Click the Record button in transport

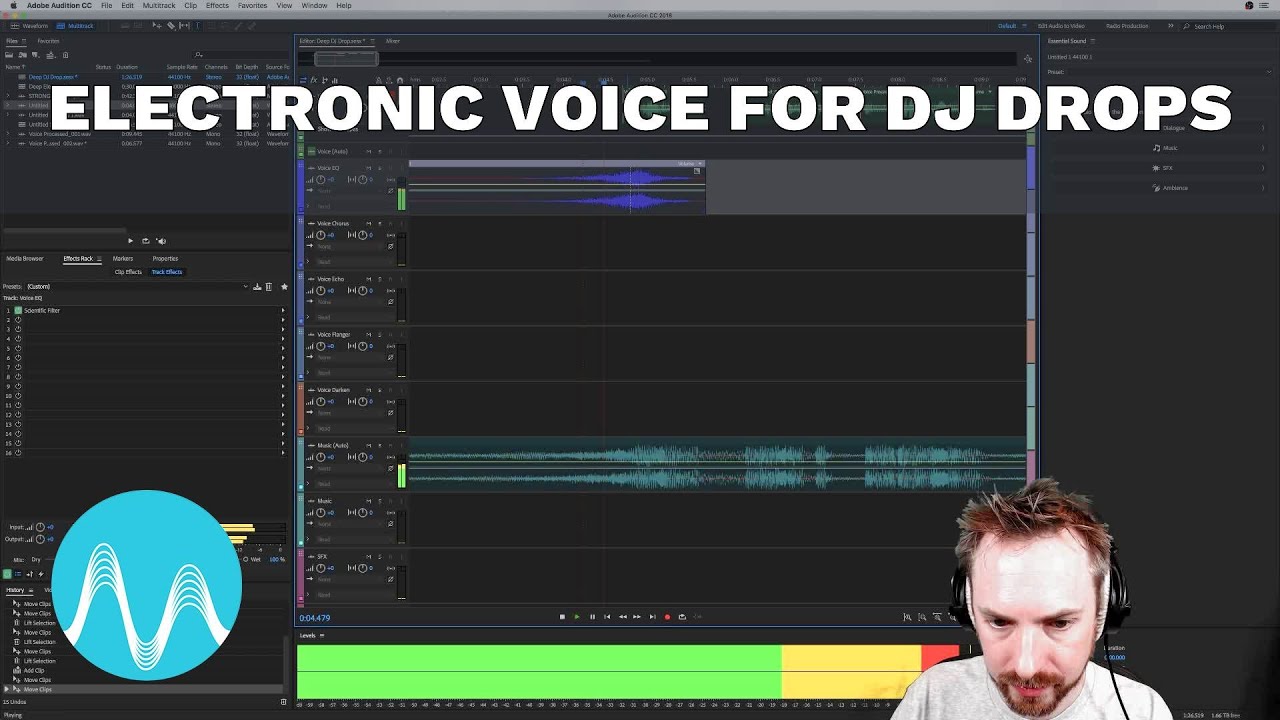tap(667, 617)
